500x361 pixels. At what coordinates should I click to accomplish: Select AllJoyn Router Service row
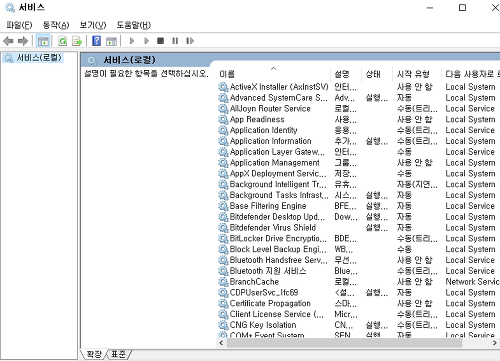click(270, 109)
